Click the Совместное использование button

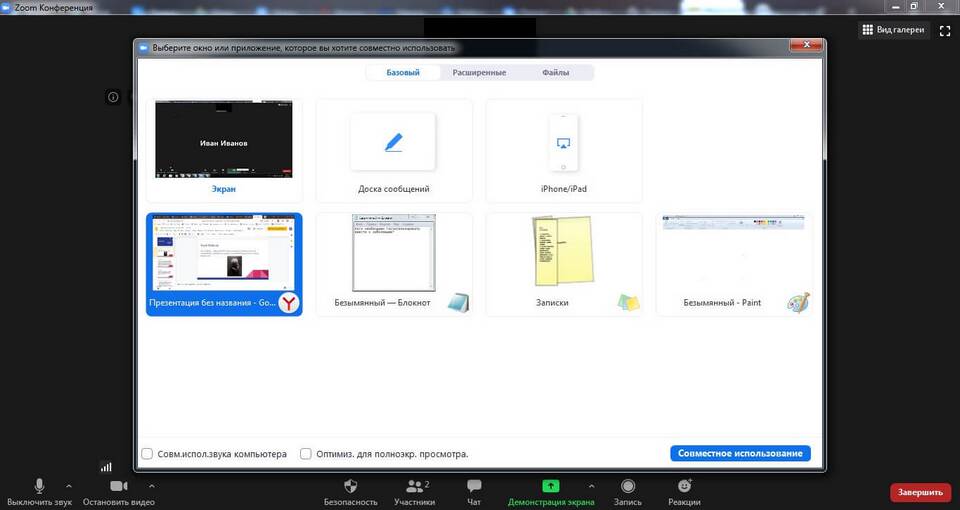[x=740, y=454]
